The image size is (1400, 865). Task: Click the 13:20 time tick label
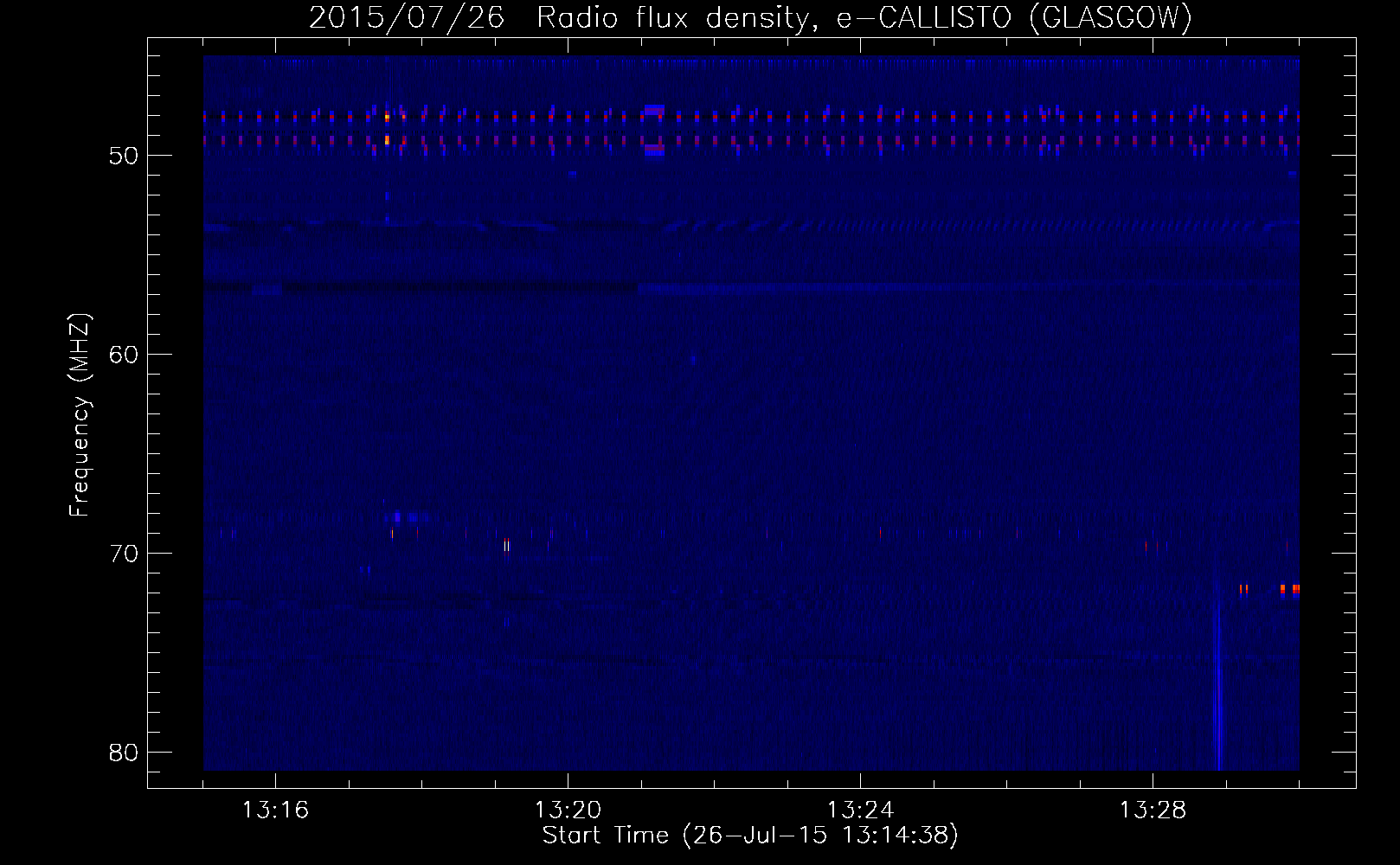click(568, 811)
